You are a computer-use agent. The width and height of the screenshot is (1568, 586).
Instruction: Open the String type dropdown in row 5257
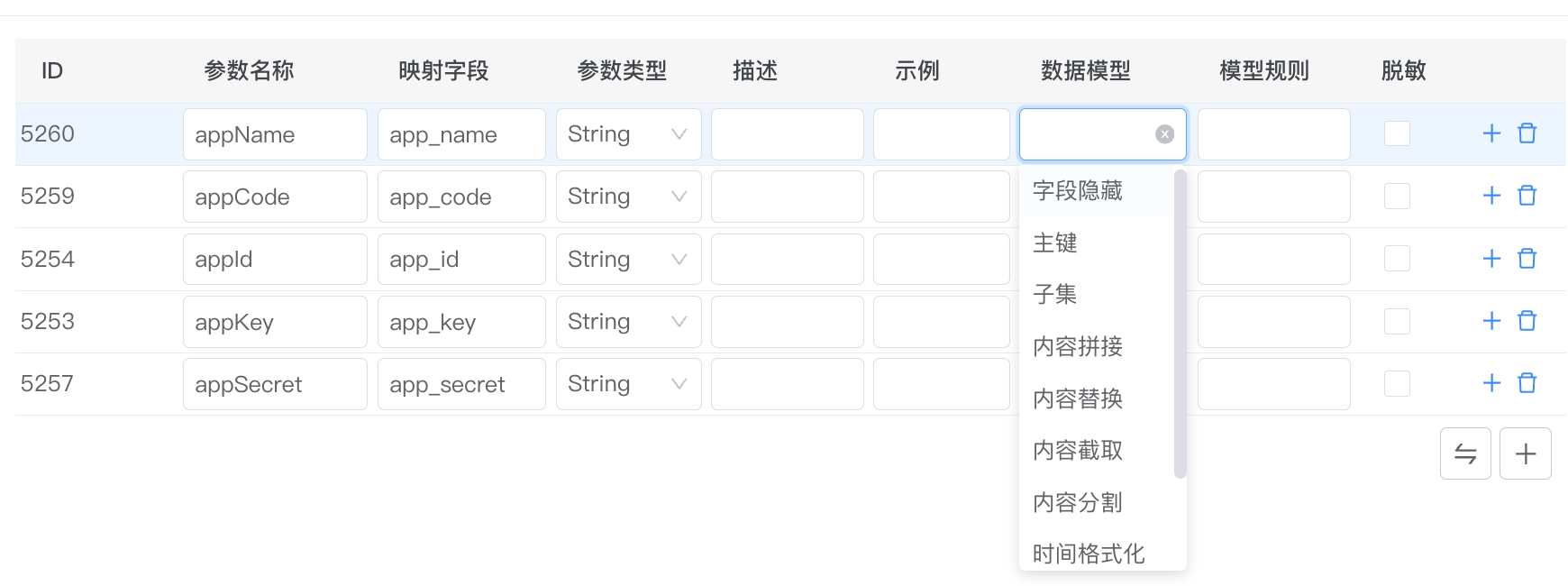click(628, 384)
